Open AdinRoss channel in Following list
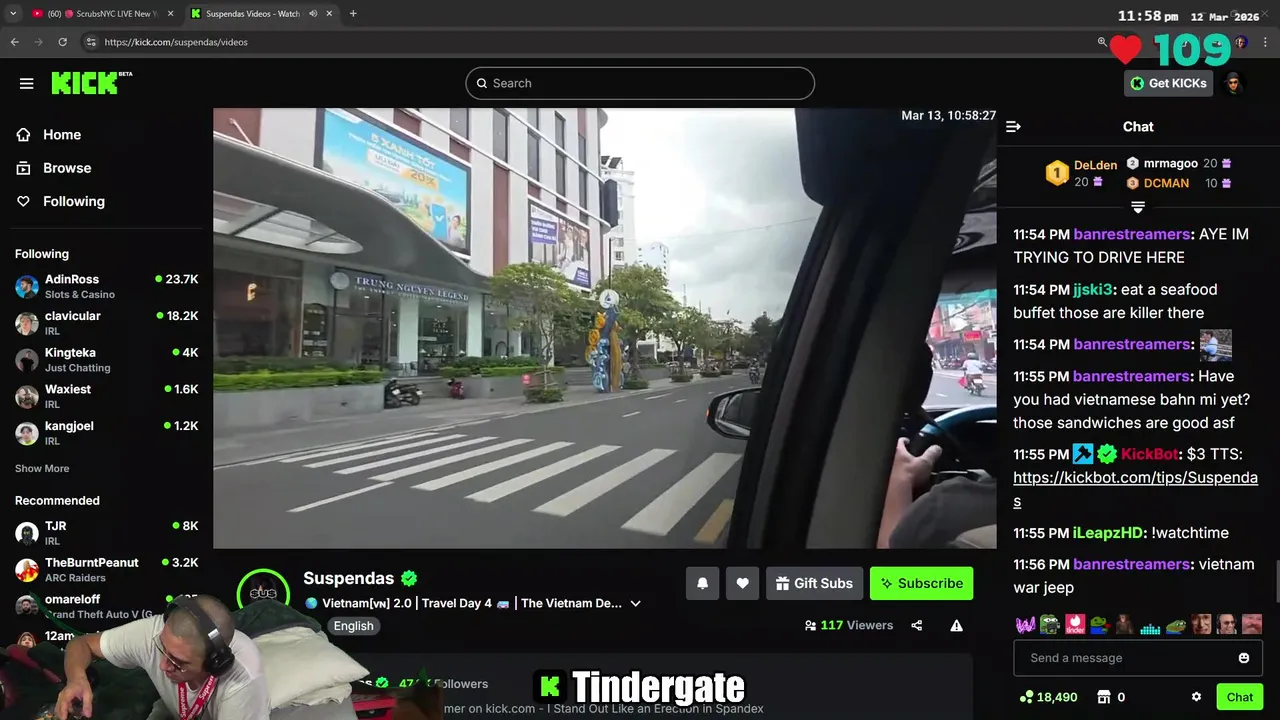Viewport: 1280px width, 720px height. (x=106, y=286)
